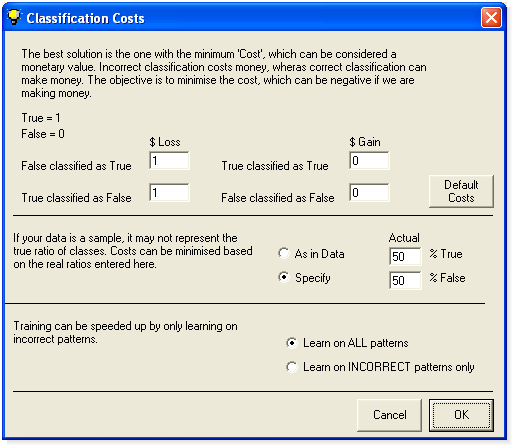Click the Classification Costs title bar text
This screenshot has height=447, width=514.
pos(85,18)
